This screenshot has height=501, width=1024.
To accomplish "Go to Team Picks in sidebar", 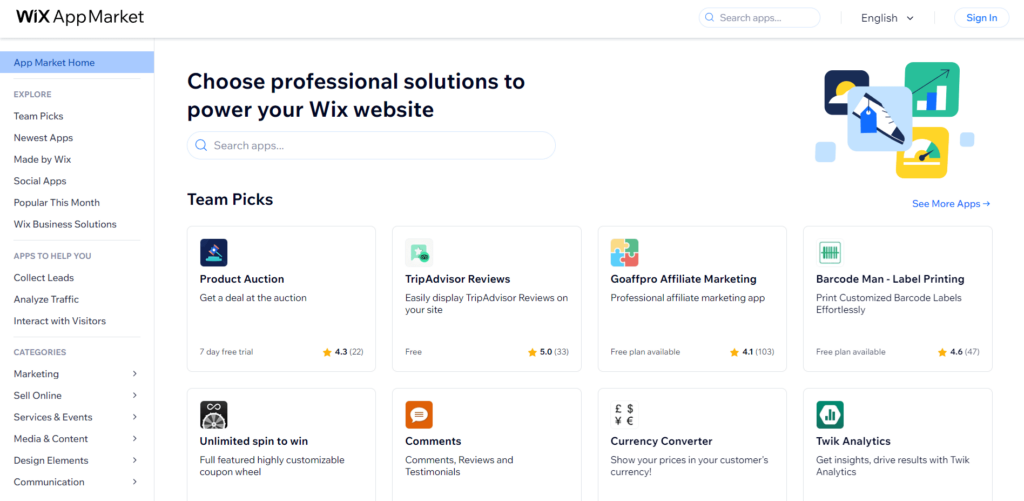I will click(x=39, y=116).
